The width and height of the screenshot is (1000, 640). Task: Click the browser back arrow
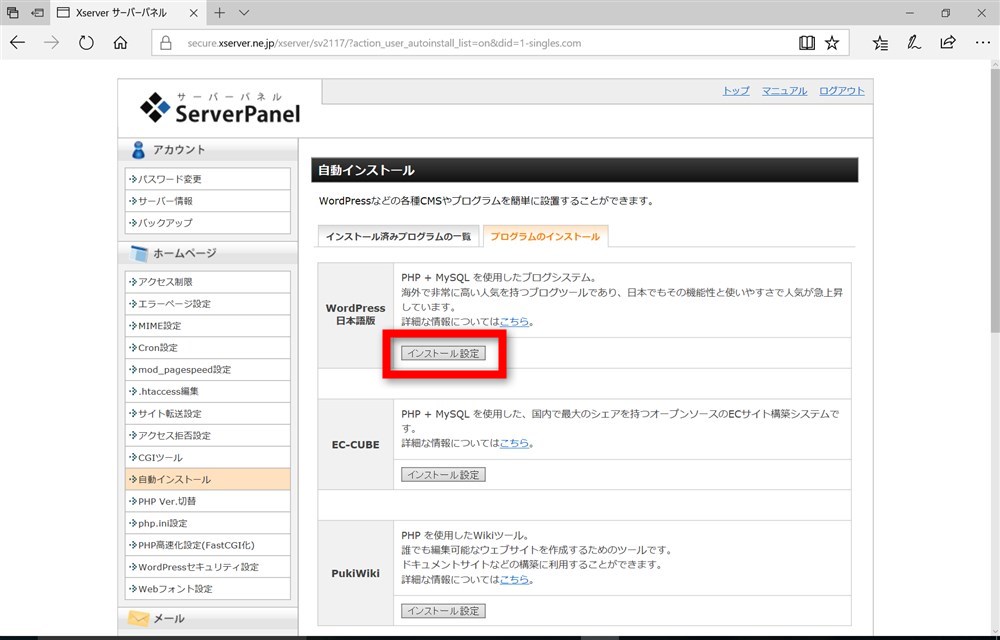pos(18,43)
